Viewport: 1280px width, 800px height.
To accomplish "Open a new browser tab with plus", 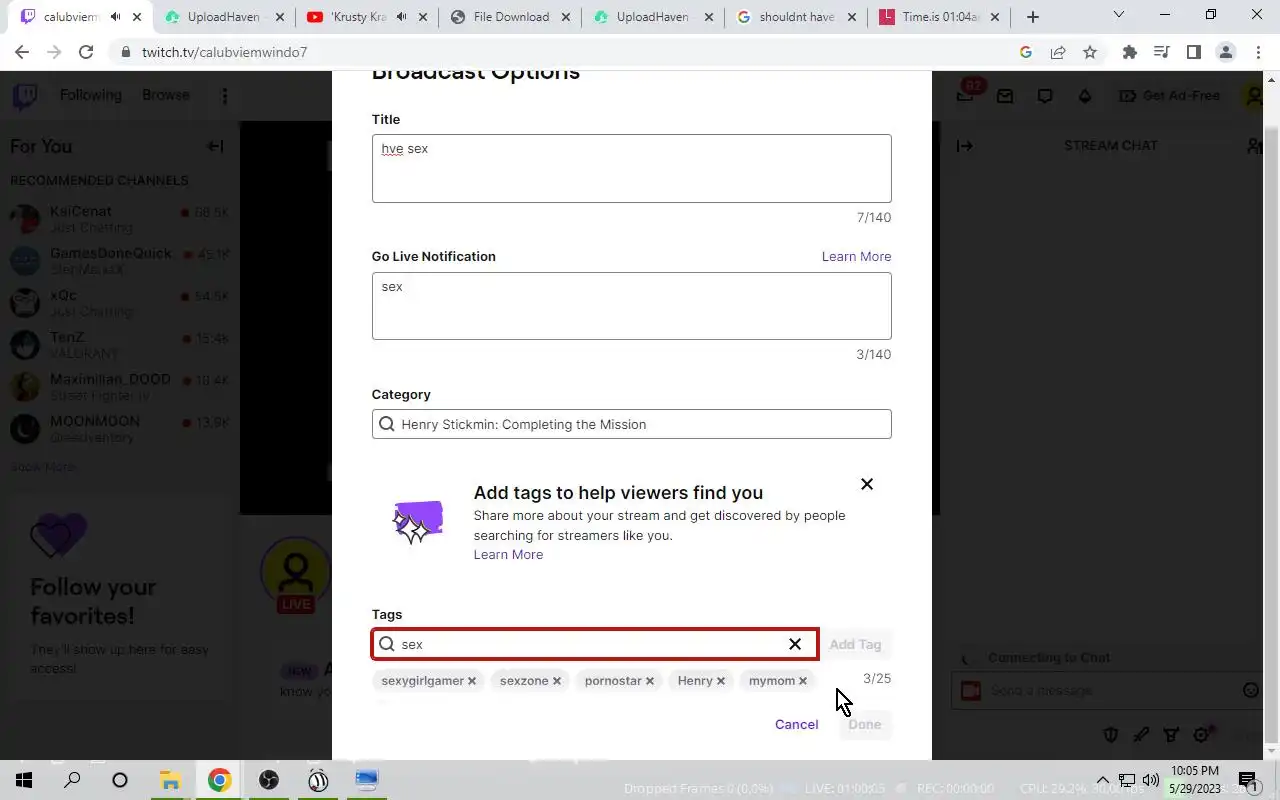I will coord(1033,17).
